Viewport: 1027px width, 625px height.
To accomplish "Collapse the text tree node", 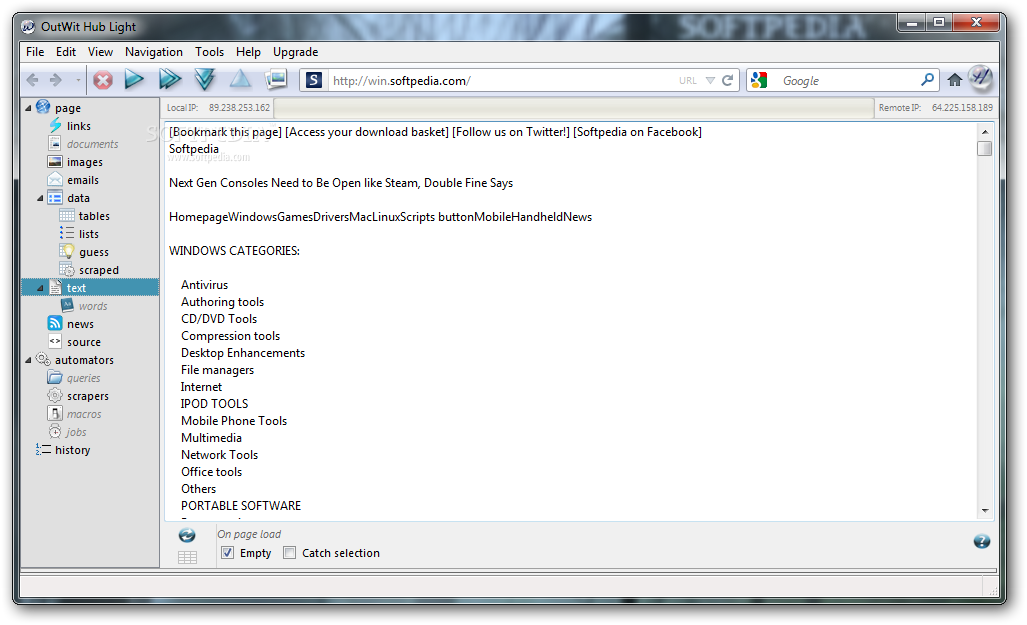I will click(x=40, y=288).
